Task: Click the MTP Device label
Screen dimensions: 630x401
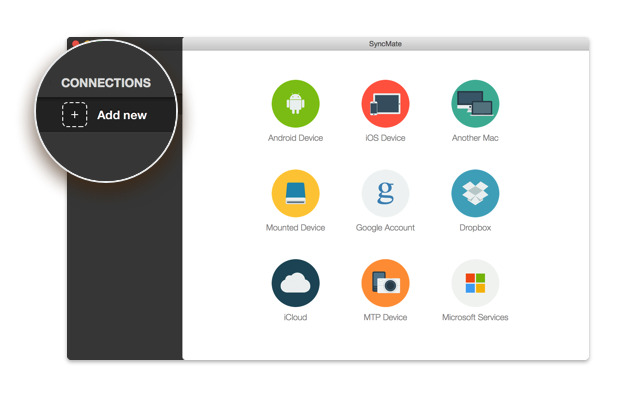Action: click(x=385, y=317)
